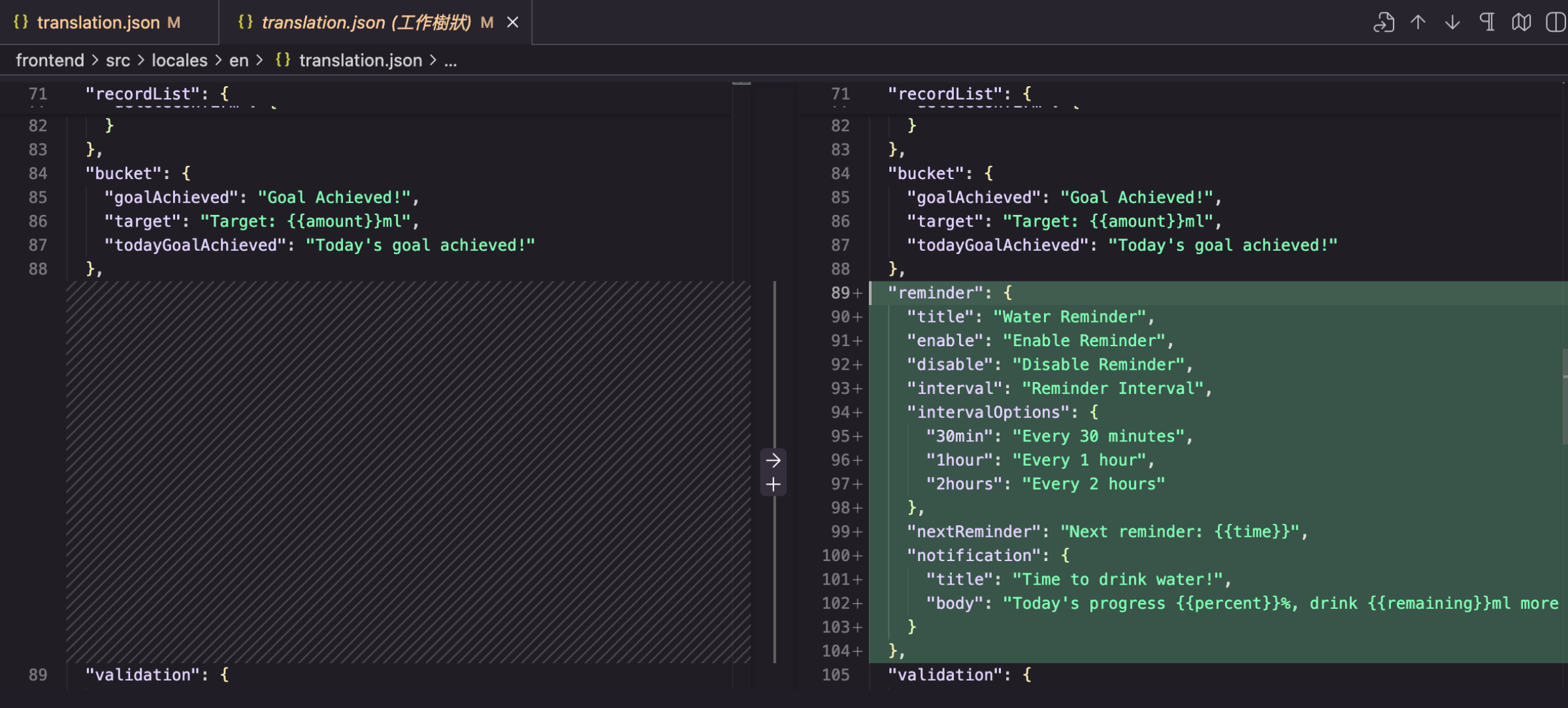
Task: Click the left editor's scrollbar track
Action: point(740,392)
